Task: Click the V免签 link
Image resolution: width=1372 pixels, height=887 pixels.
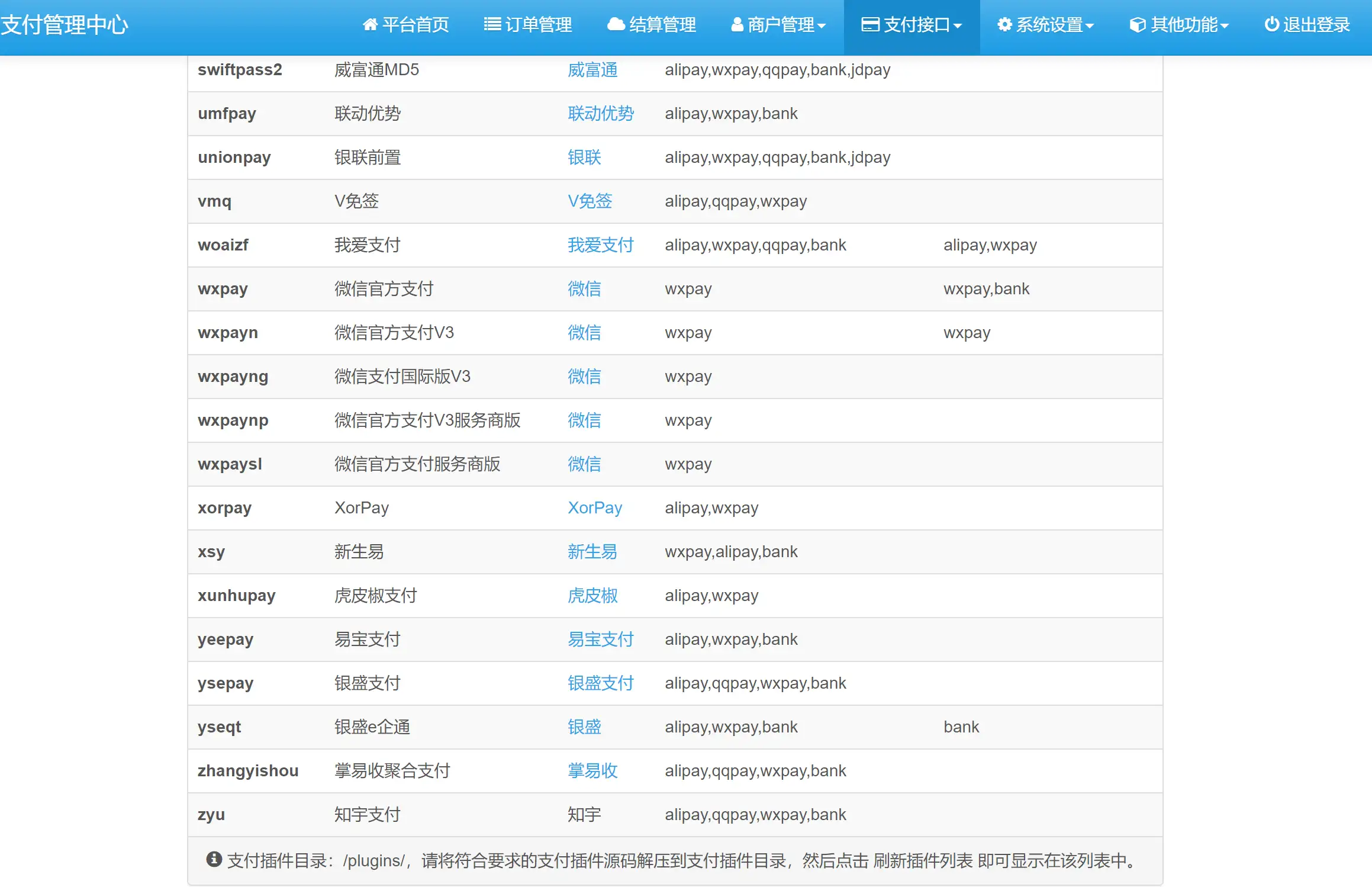Action: tap(590, 201)
